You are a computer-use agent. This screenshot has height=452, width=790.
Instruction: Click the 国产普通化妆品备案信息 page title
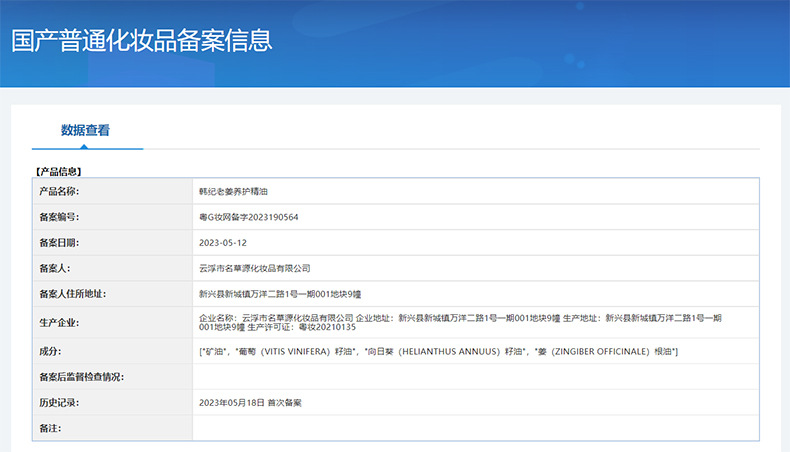point(142,40)
